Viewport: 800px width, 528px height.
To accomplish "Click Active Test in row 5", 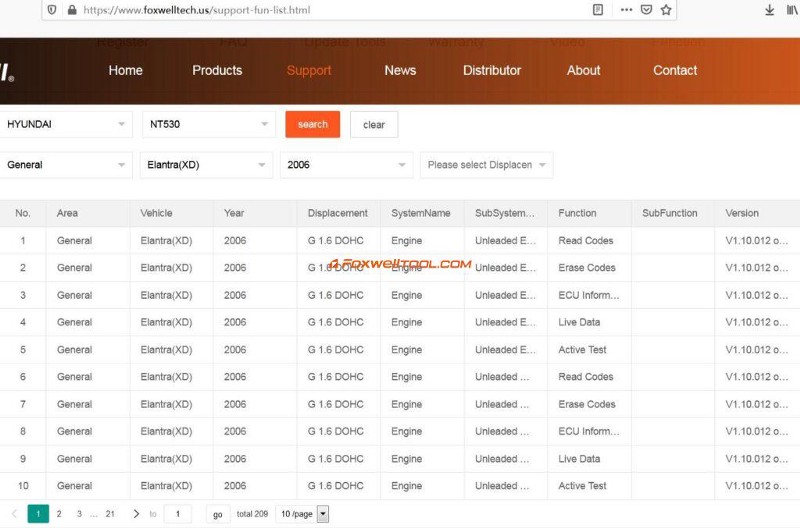I will pyautogui.click(x=582, y=350).
